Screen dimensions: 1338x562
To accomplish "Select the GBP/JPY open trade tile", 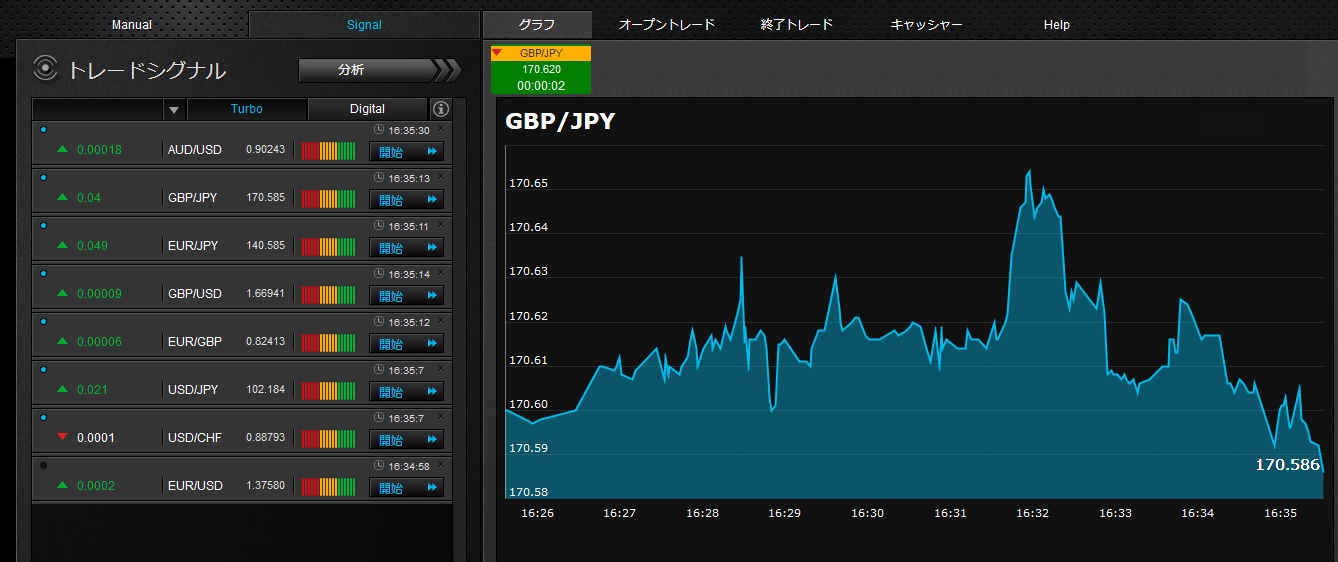I will (541, 69).
